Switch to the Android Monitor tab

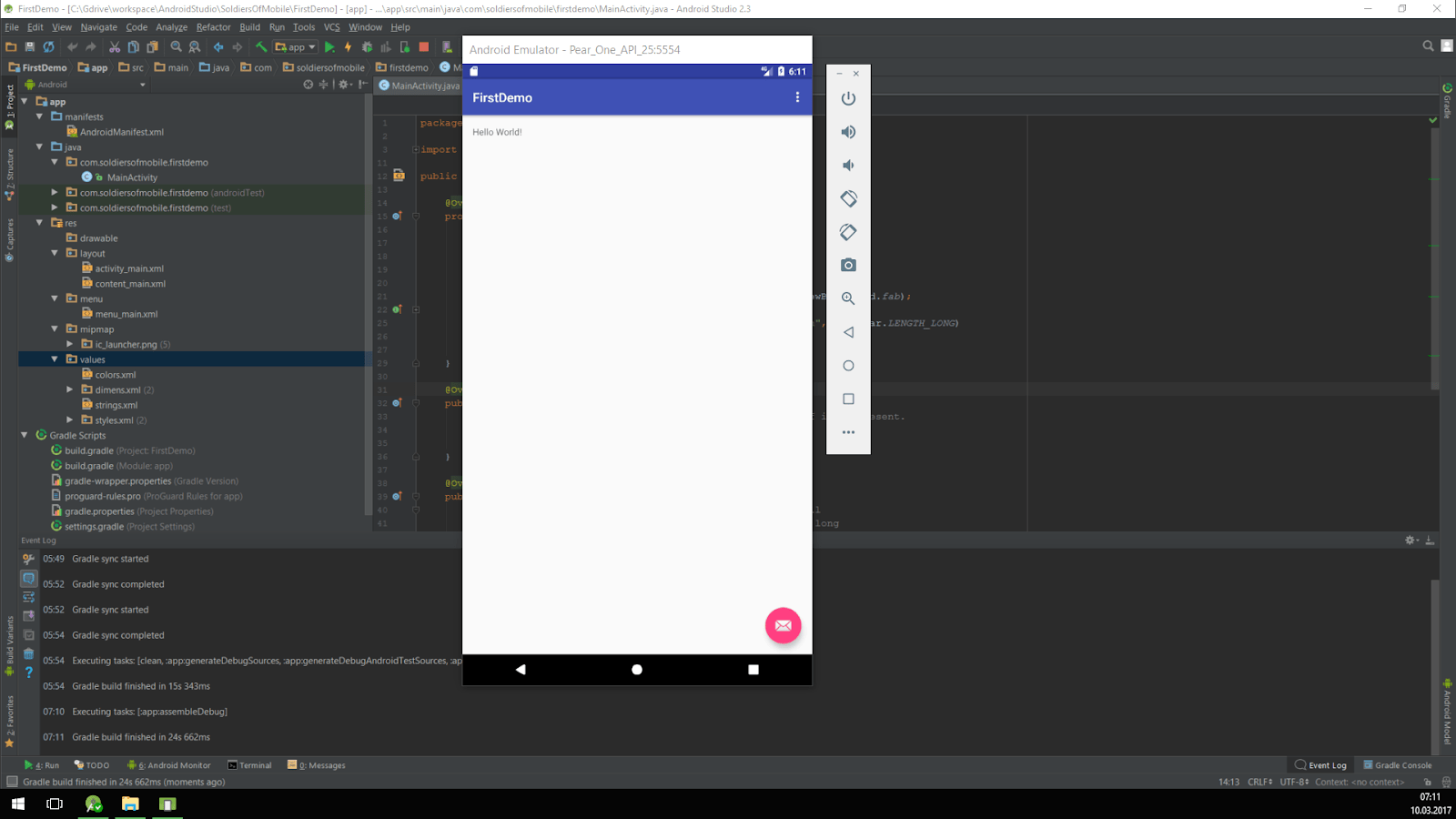(x=168, y=764)
